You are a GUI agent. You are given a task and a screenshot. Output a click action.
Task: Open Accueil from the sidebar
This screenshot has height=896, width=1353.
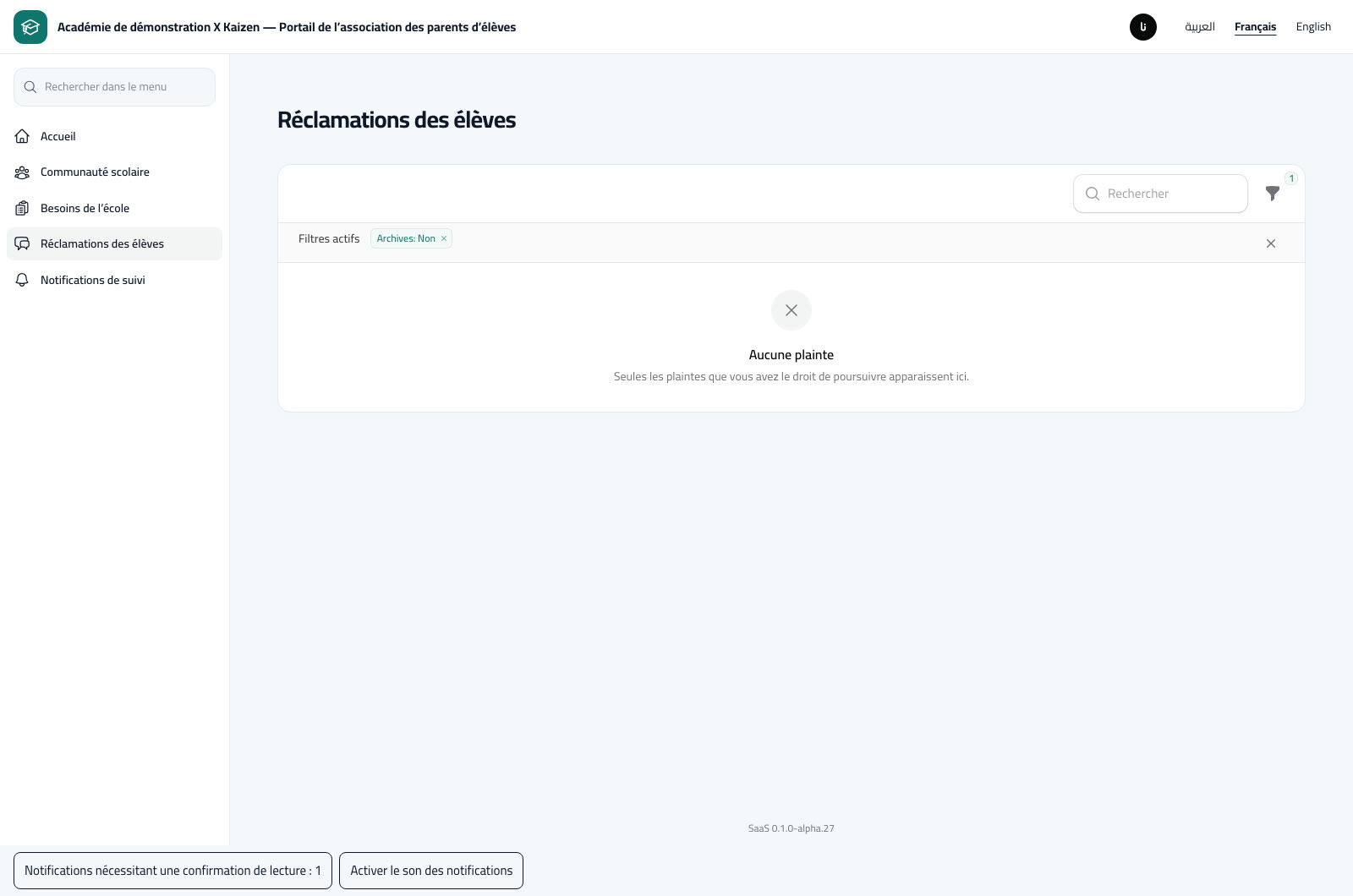click(114, 136)
